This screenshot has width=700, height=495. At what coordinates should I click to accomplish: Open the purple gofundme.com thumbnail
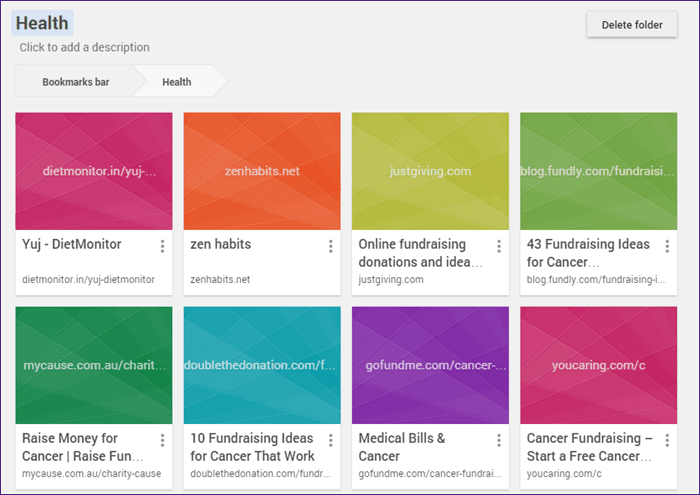point(430,365)
